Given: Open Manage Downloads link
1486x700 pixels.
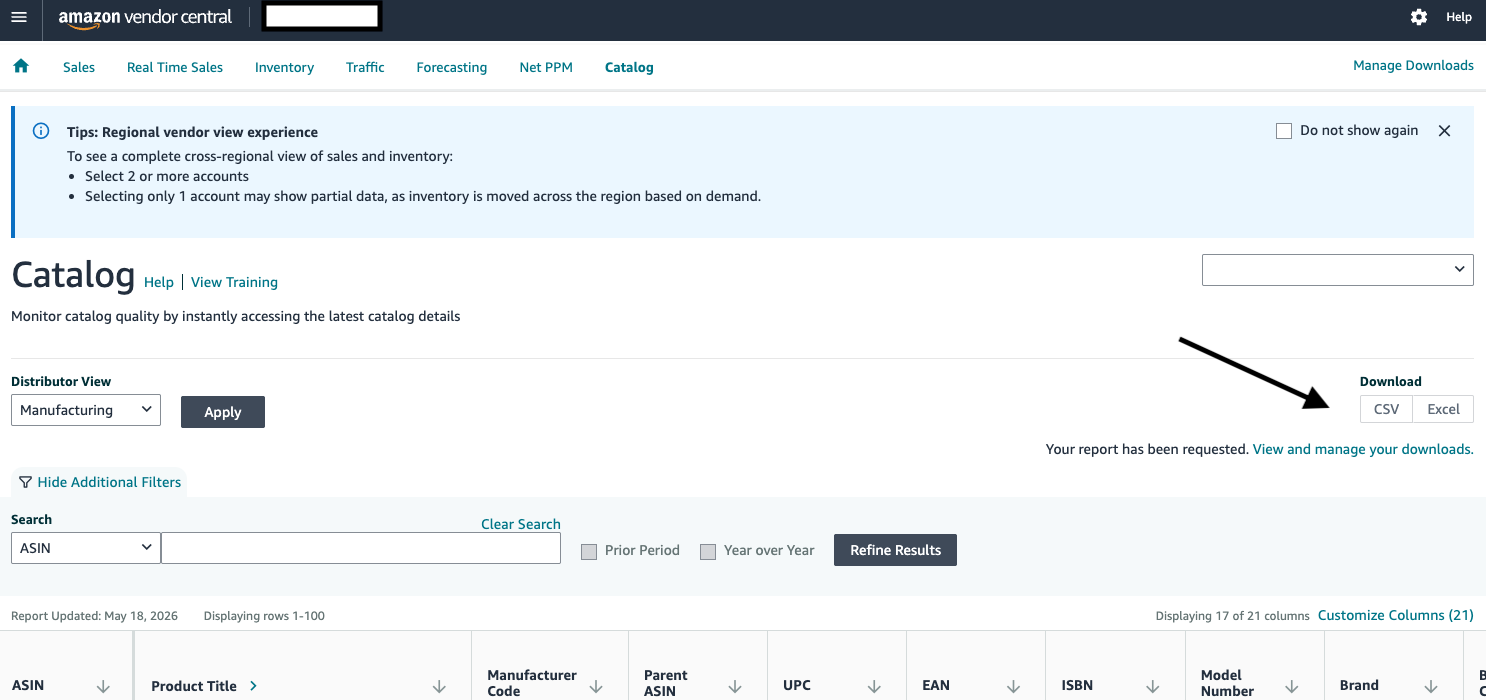Looking at the screenshot, I should (1413, 65).
